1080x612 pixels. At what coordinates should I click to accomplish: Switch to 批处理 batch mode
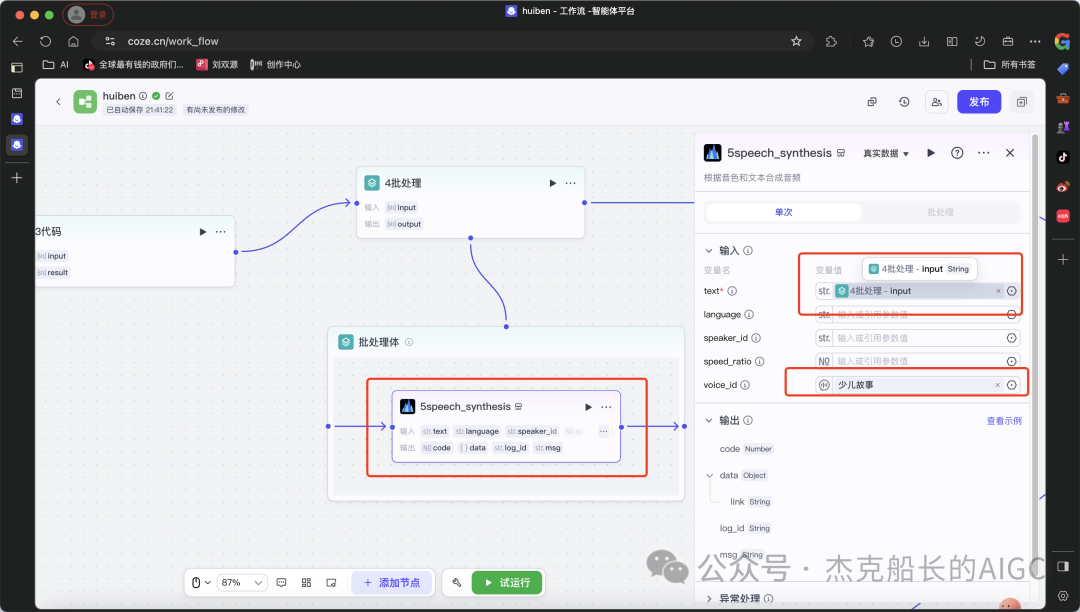[x=940, y=212]
